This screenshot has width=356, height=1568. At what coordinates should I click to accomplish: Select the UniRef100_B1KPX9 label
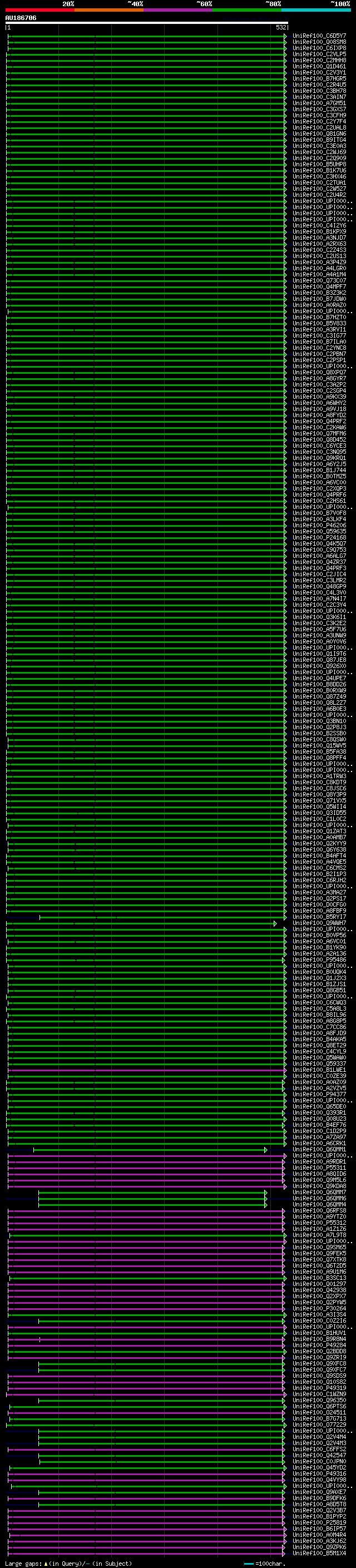pyautogui.click(x=319, y=232)
